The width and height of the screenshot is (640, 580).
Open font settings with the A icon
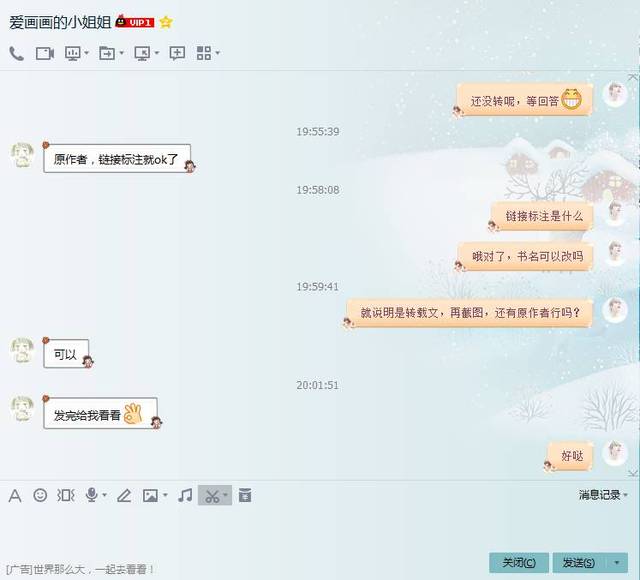click(15, 496)
